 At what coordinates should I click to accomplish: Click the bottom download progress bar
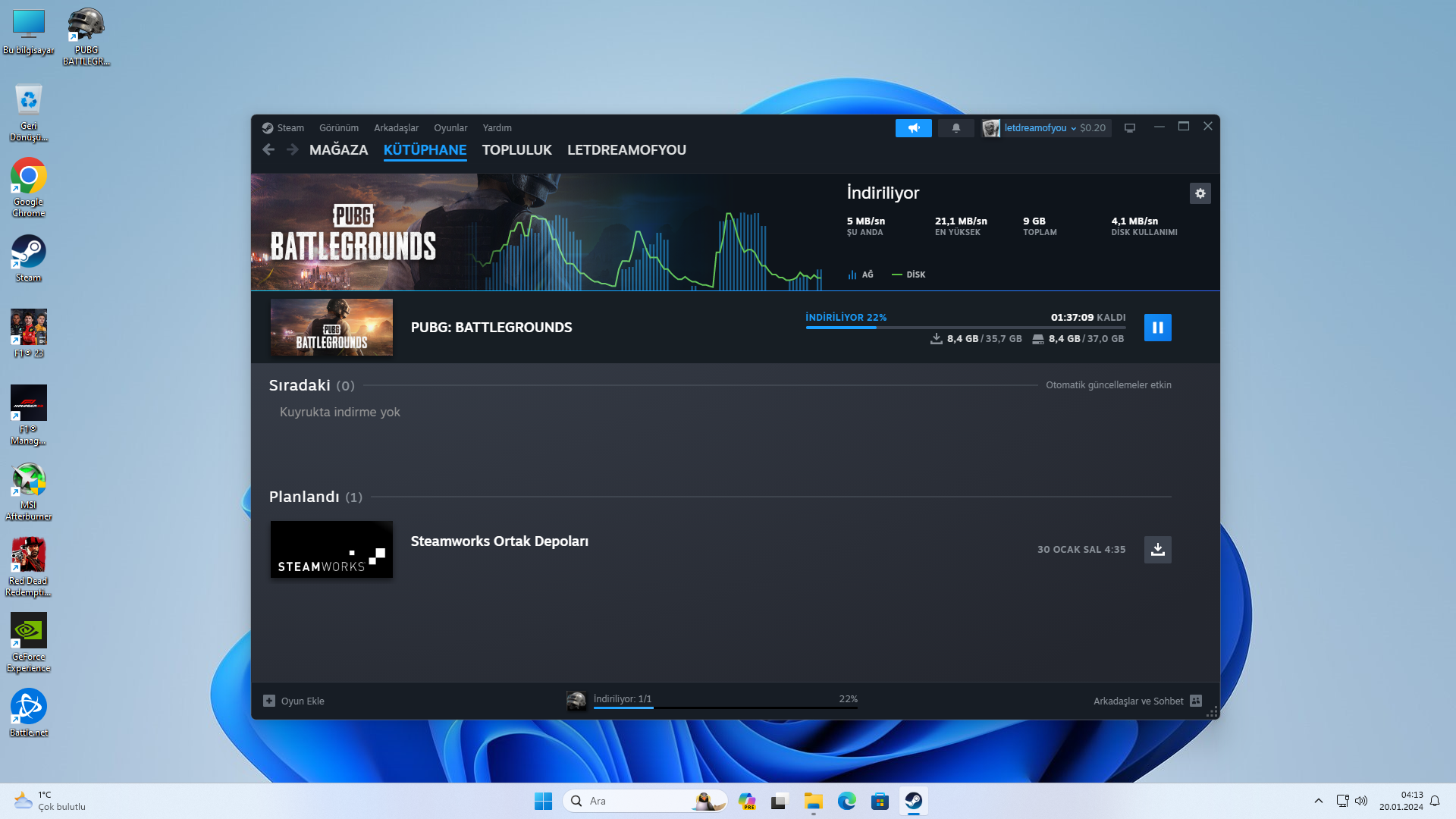725,707
